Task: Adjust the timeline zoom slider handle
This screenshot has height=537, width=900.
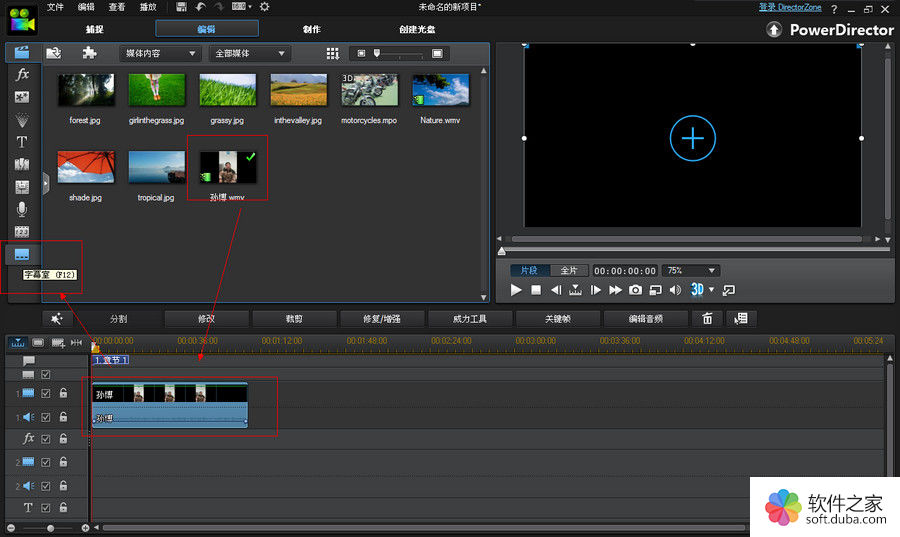Action: tap(51, 528)
